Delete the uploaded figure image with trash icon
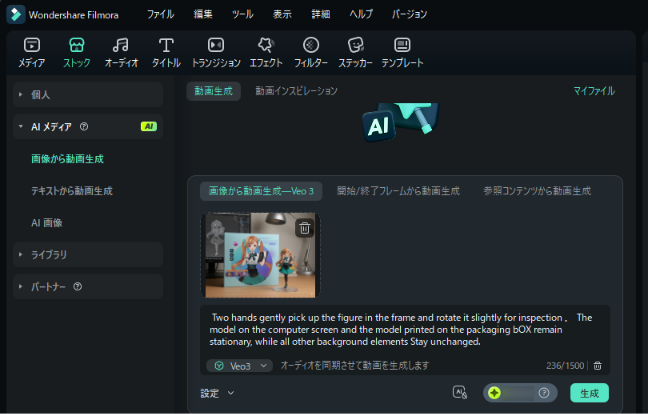 (x=305, y=228)
